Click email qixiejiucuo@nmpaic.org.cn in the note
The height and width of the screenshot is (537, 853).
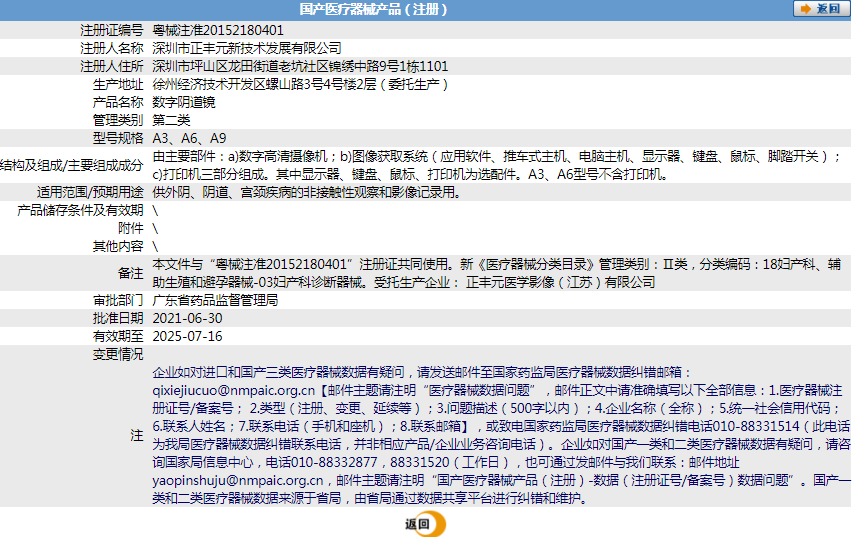tap(233, 390)
